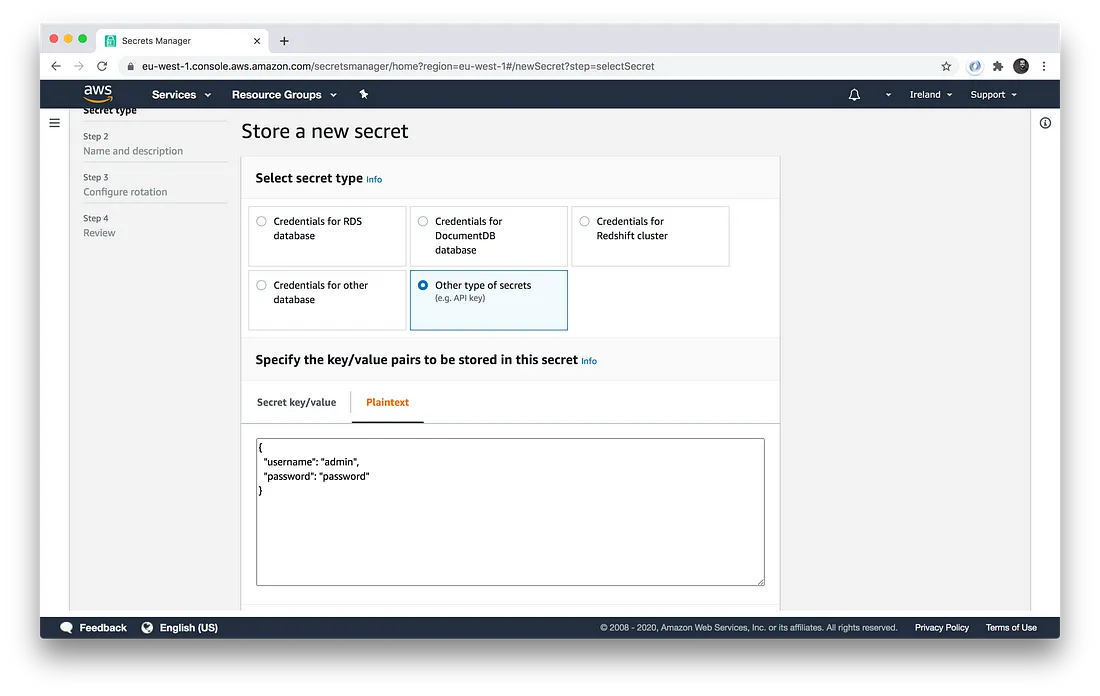Screen dimensions: 1100x696
Task: Click the globe language icon
Action: click(147, 627)
